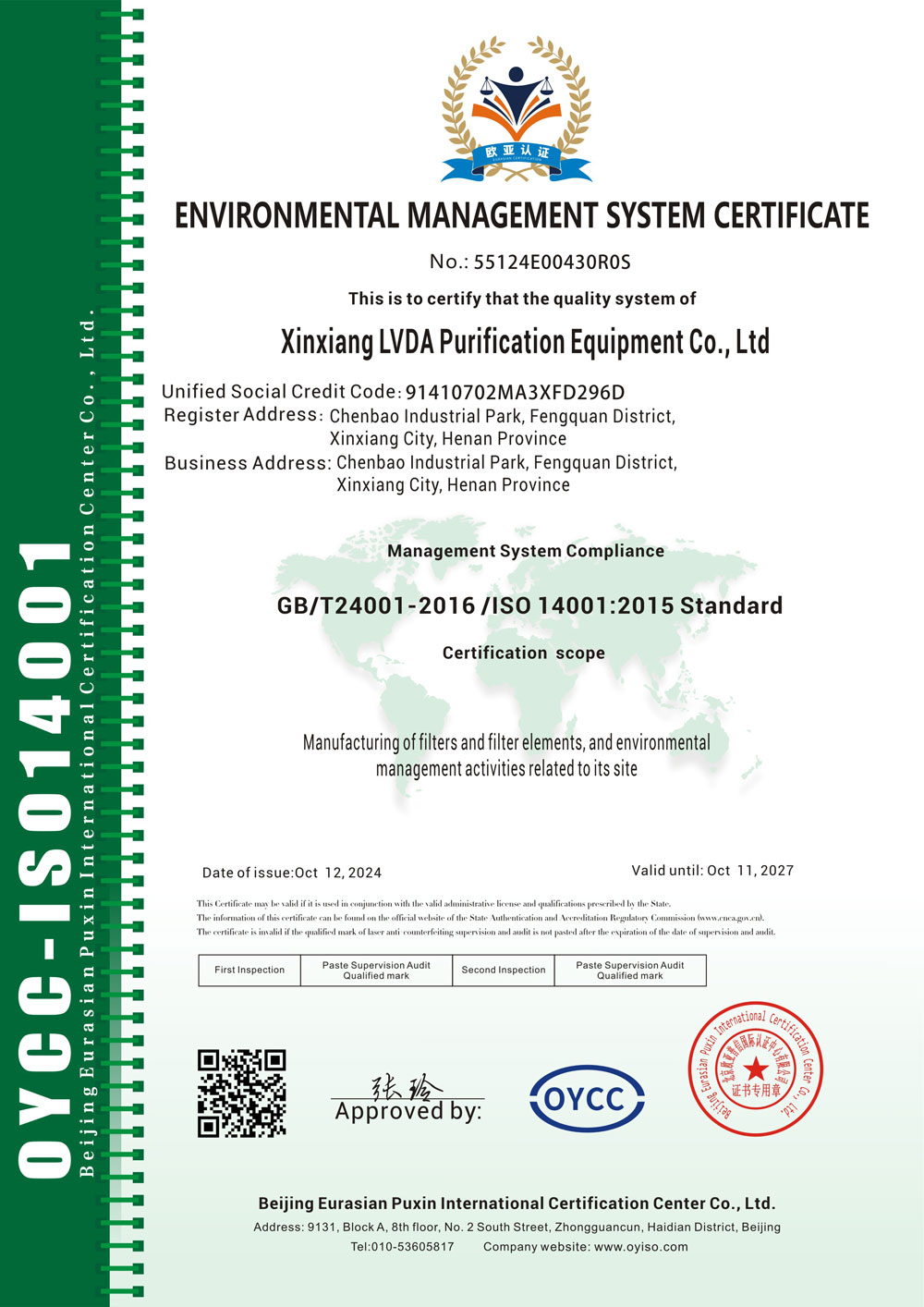Click the telephone number Tel:010-53605817
The image size is (924, 1307).
tap(402, 1247)
